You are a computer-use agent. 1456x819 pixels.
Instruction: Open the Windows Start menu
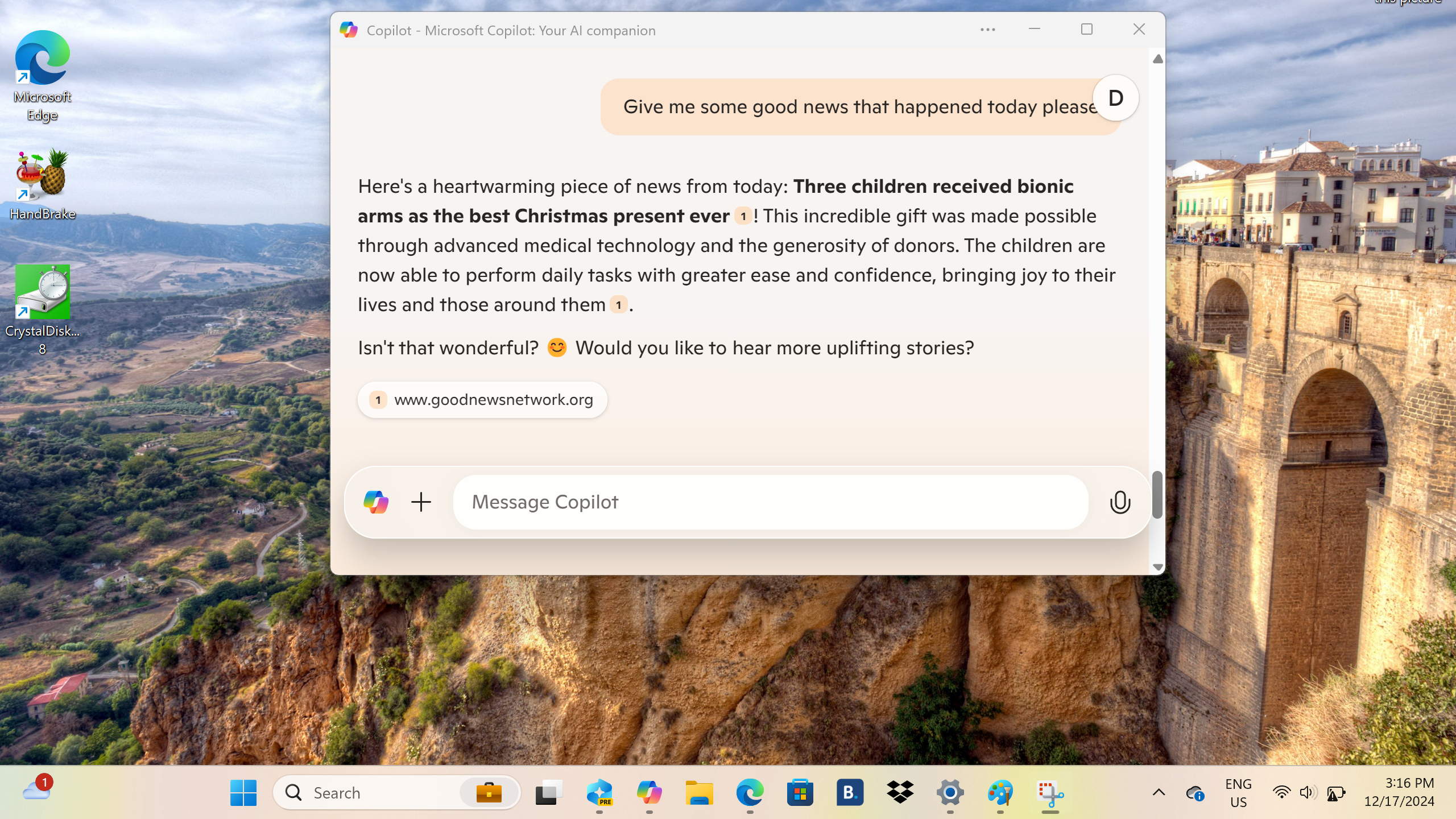[243, 792]
